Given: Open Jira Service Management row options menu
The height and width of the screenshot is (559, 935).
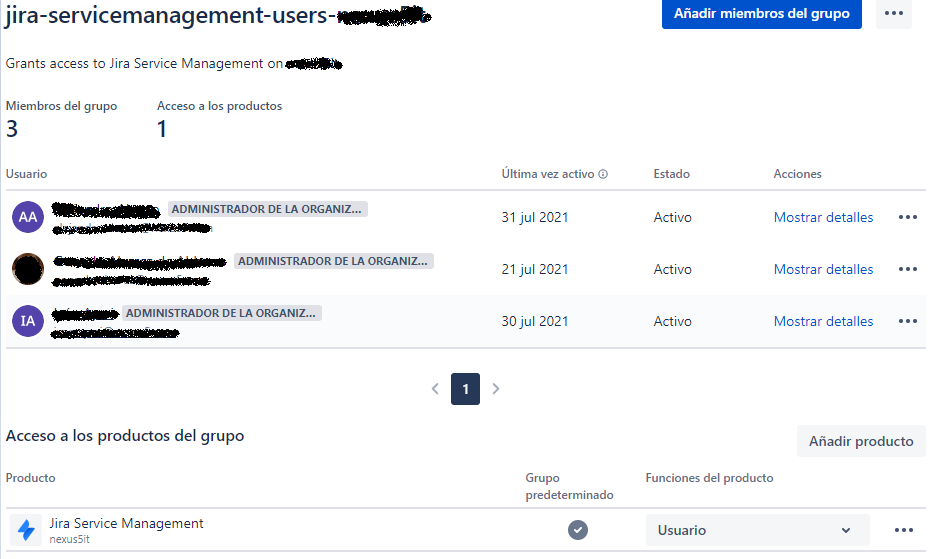Looking at the screenshot, I should [x=903, y=530].
